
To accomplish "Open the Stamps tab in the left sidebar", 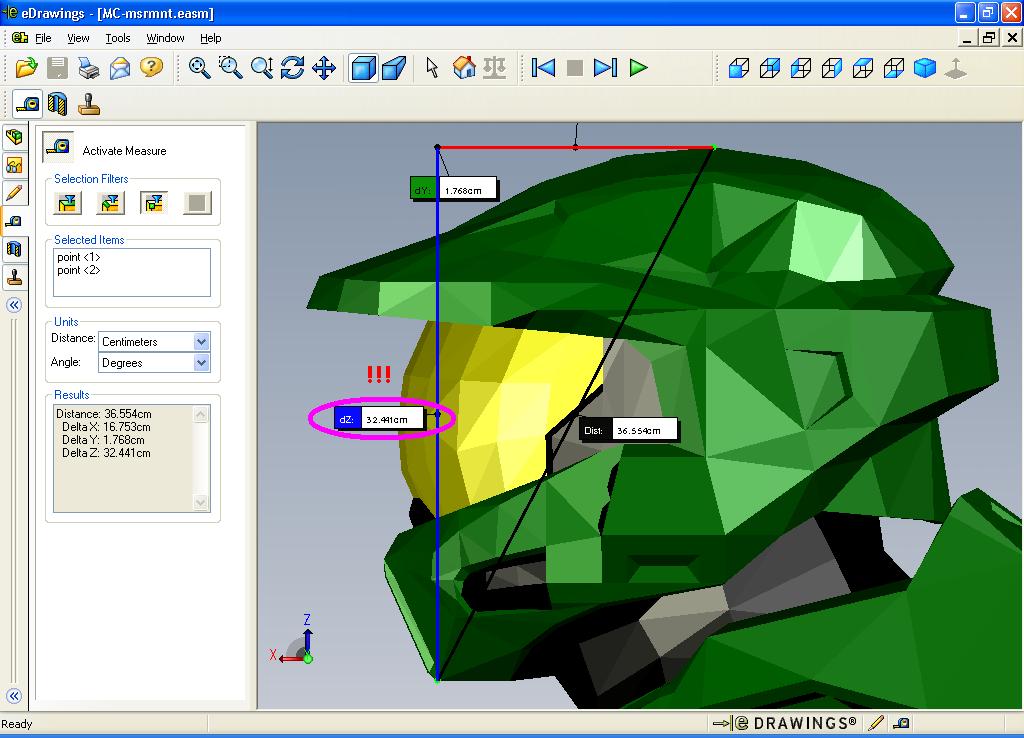I will (x=14, y=278).
